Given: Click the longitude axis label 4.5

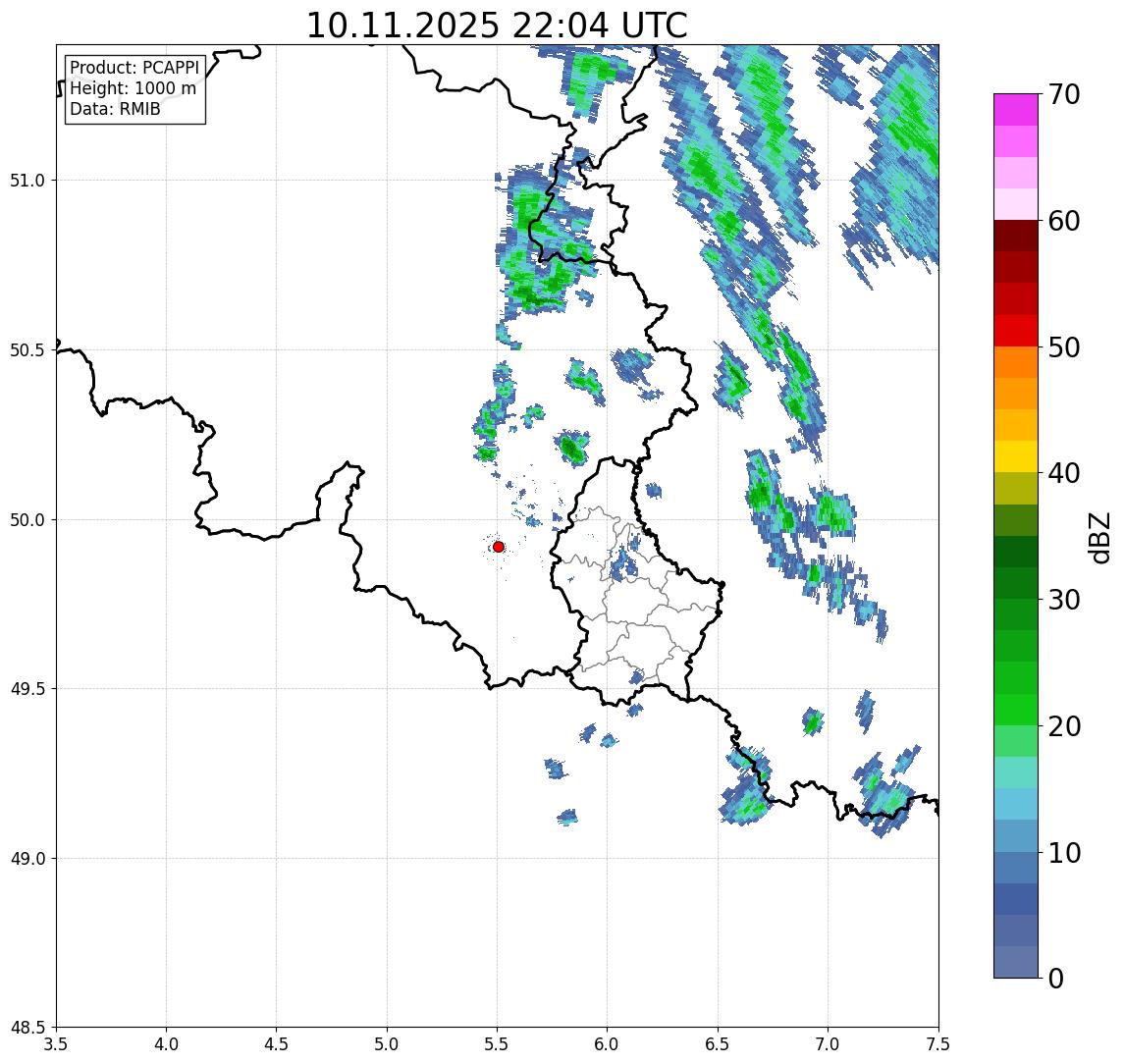Looking at the screenshot, I should click(277, 1044).
